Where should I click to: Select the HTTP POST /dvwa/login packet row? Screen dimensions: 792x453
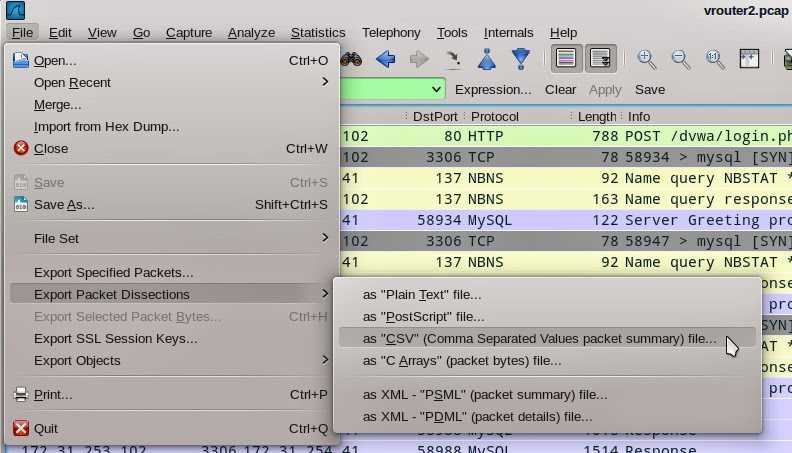[566, 136]
